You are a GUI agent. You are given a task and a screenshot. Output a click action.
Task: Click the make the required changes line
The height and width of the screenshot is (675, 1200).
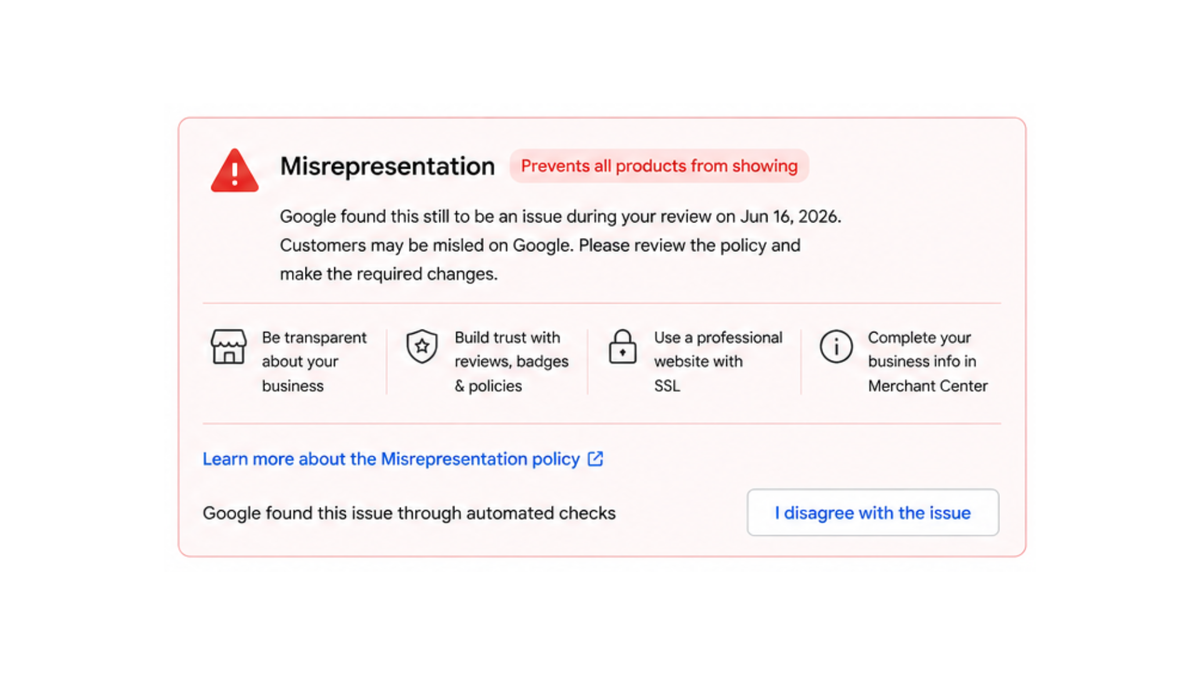[x=389, y=274]
